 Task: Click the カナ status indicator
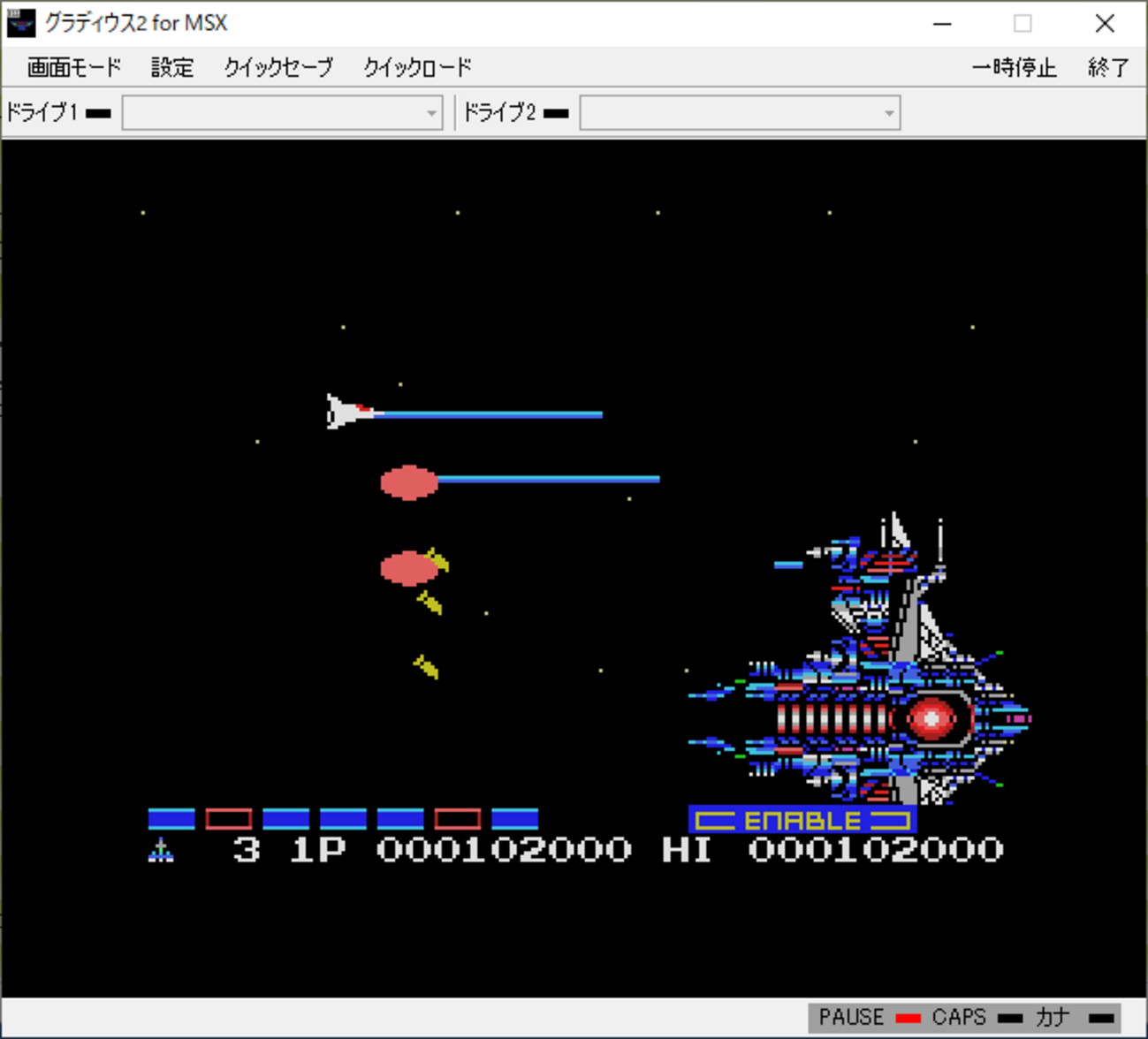coord(1101,1018)
